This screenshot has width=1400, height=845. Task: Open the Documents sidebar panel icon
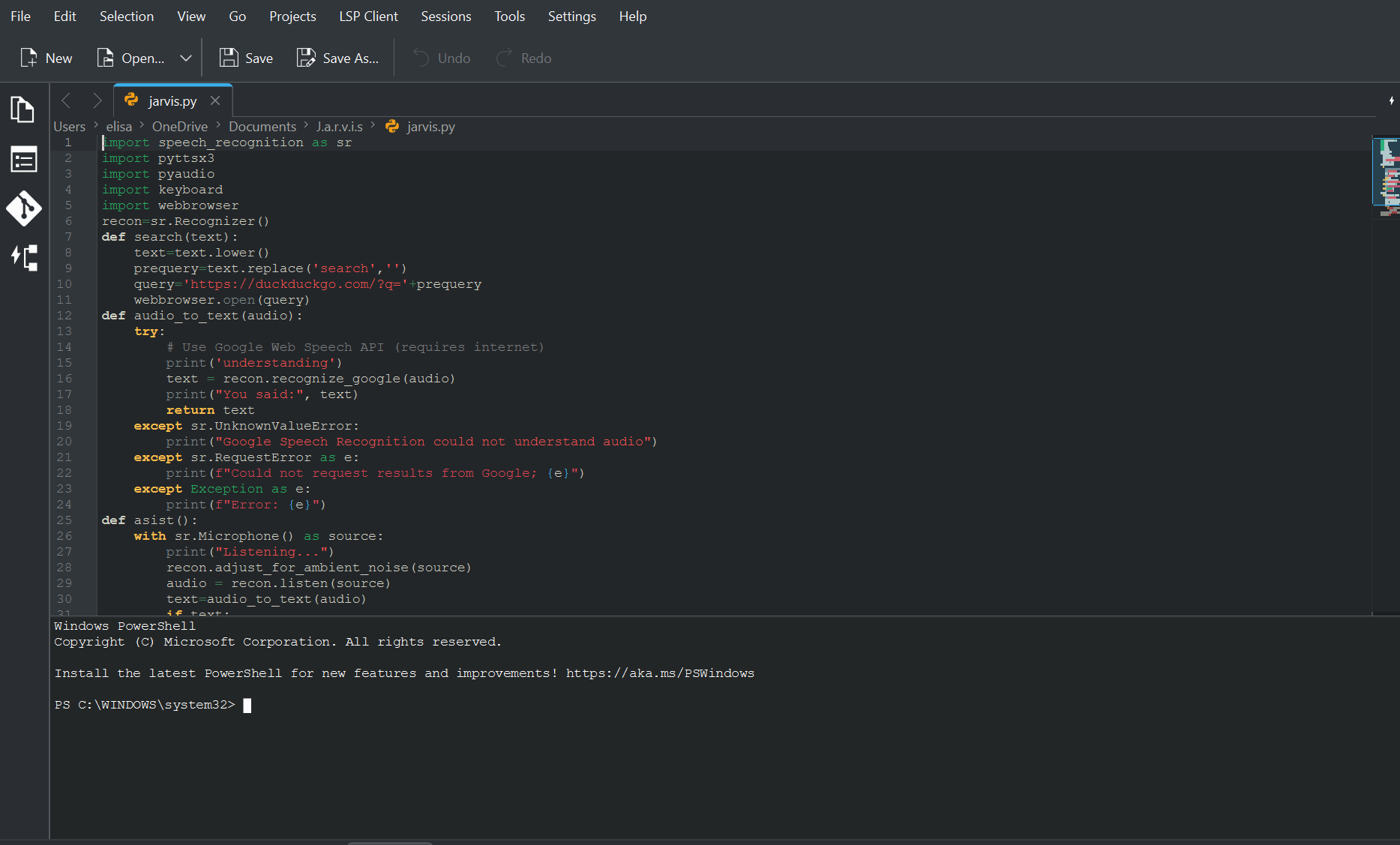tap(23, 109)
